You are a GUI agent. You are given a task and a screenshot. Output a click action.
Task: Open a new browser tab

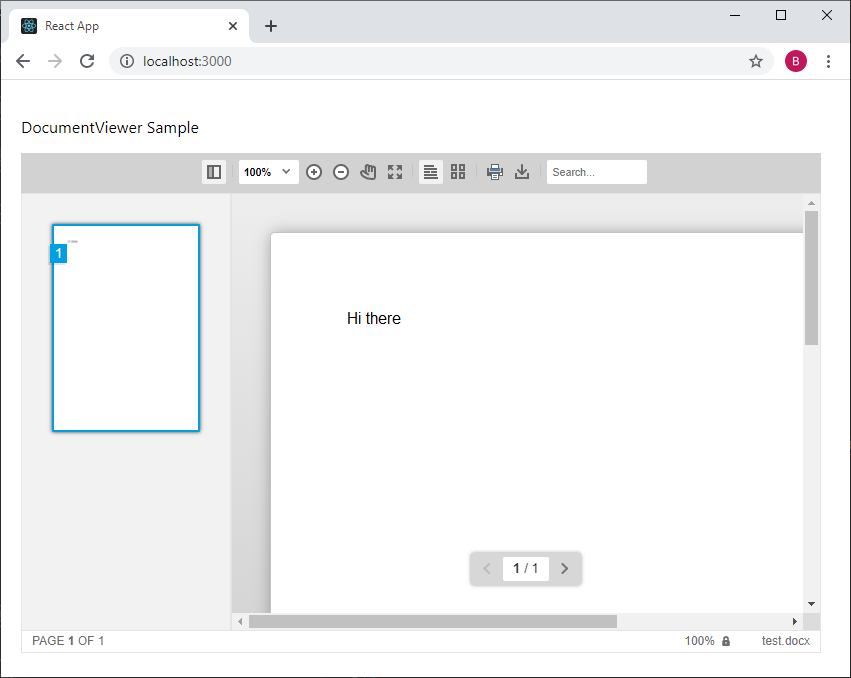pos(271,26)
